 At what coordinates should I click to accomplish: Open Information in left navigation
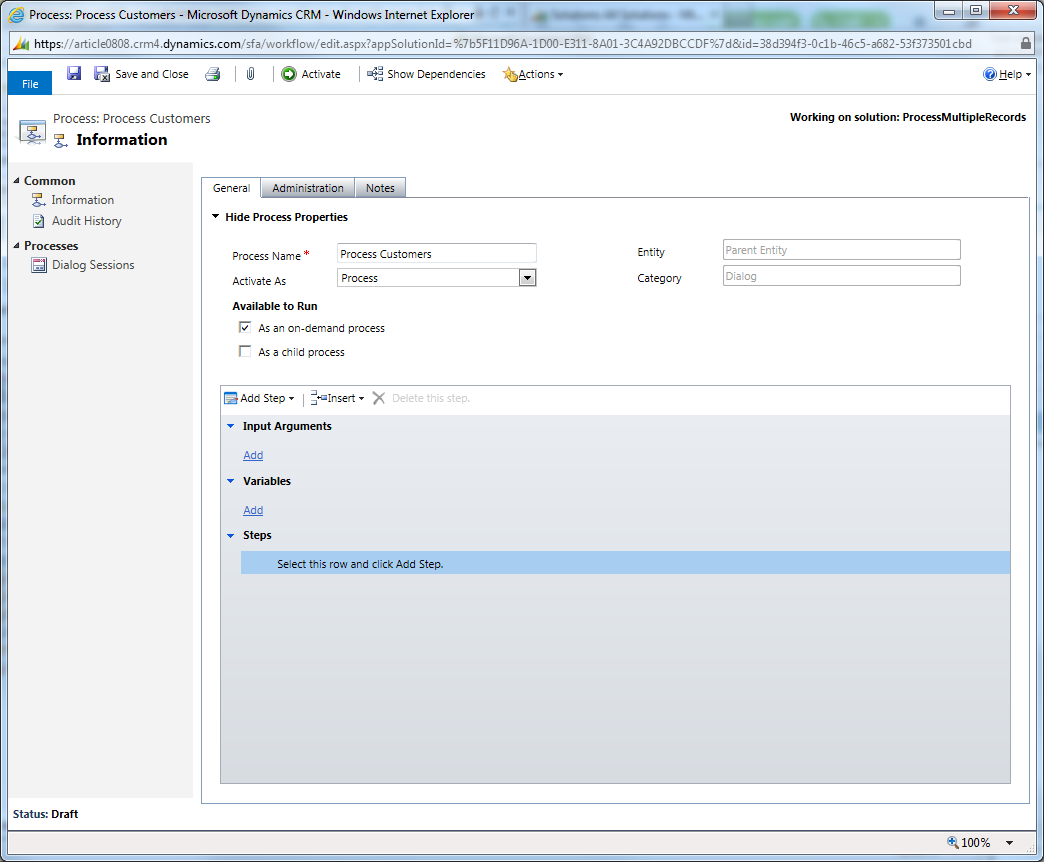pos(83,200)
